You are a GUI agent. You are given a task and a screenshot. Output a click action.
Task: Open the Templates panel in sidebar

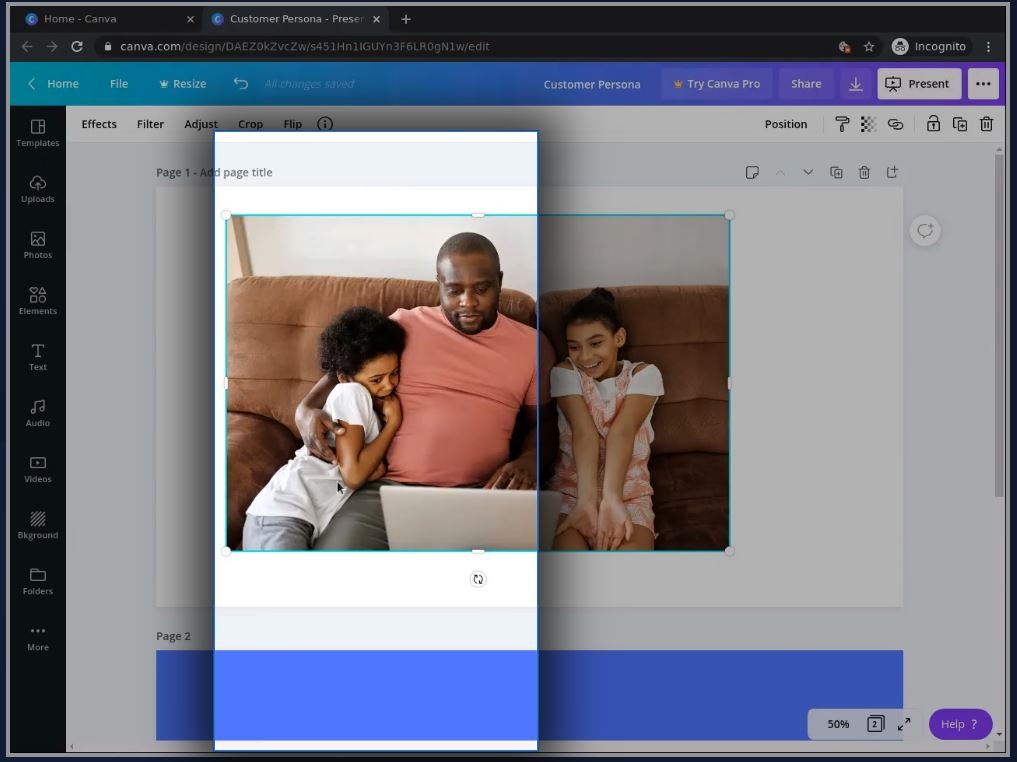click(38, 133)
